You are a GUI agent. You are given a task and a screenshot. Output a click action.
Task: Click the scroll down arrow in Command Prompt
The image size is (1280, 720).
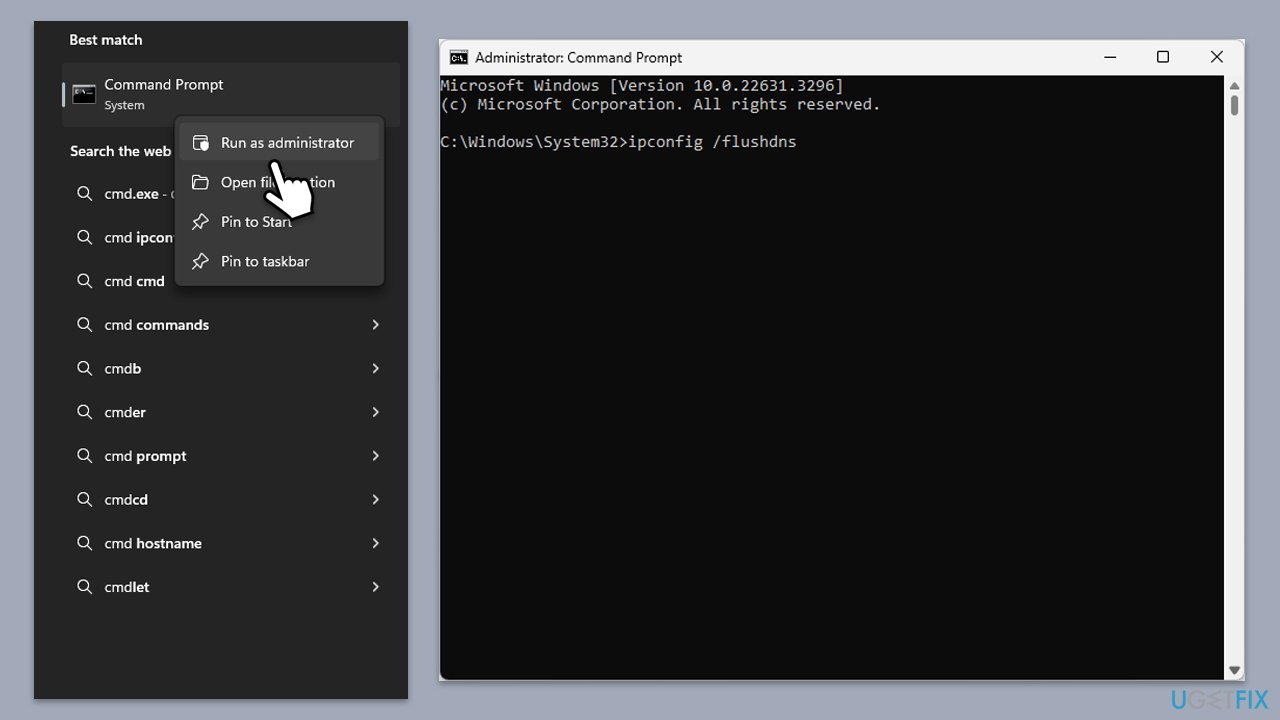point(1235,670)
